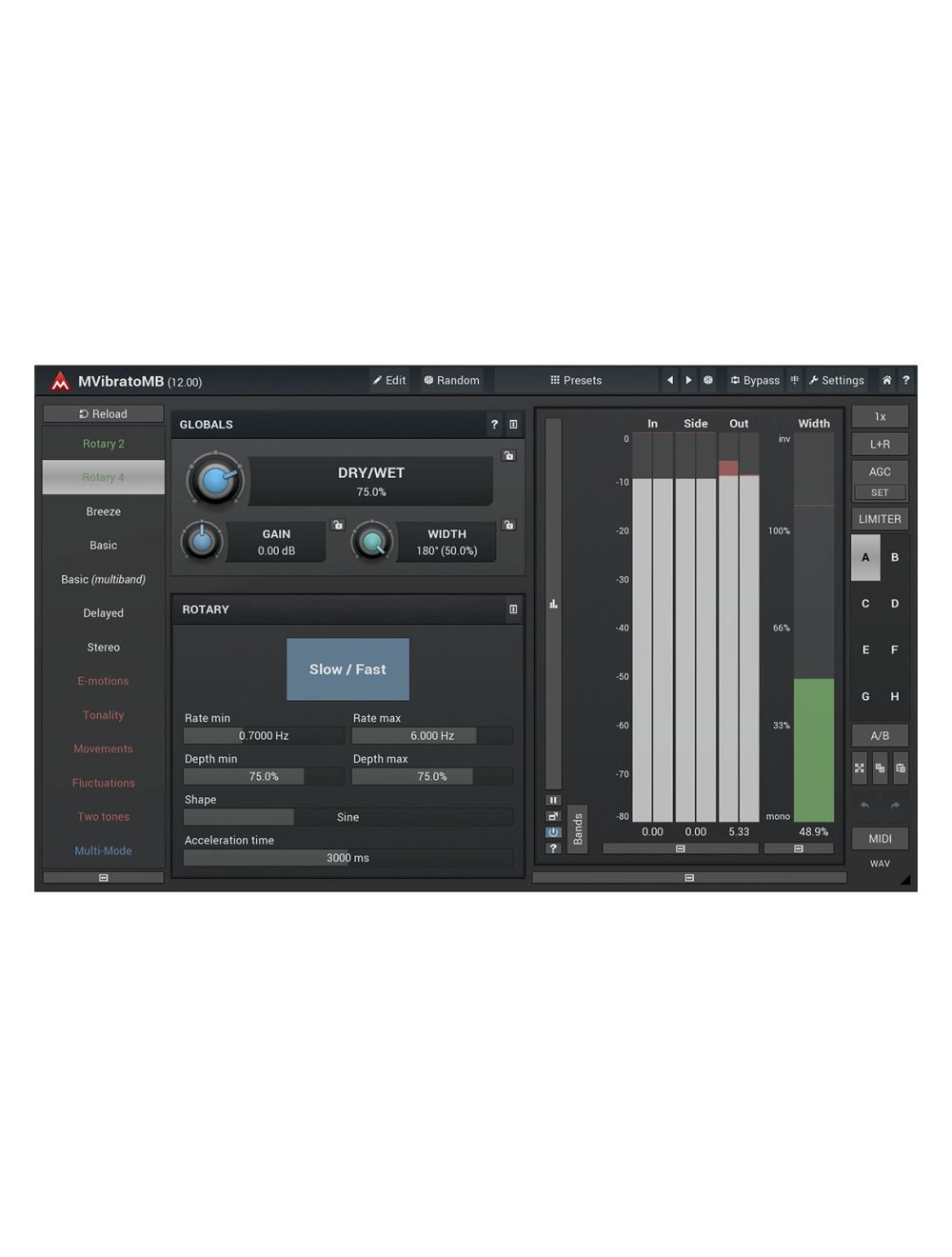952x1257 pixels.
Task: Open plugin help via the question mark icon
Action: pyautogui.click(x=905, y=380)
